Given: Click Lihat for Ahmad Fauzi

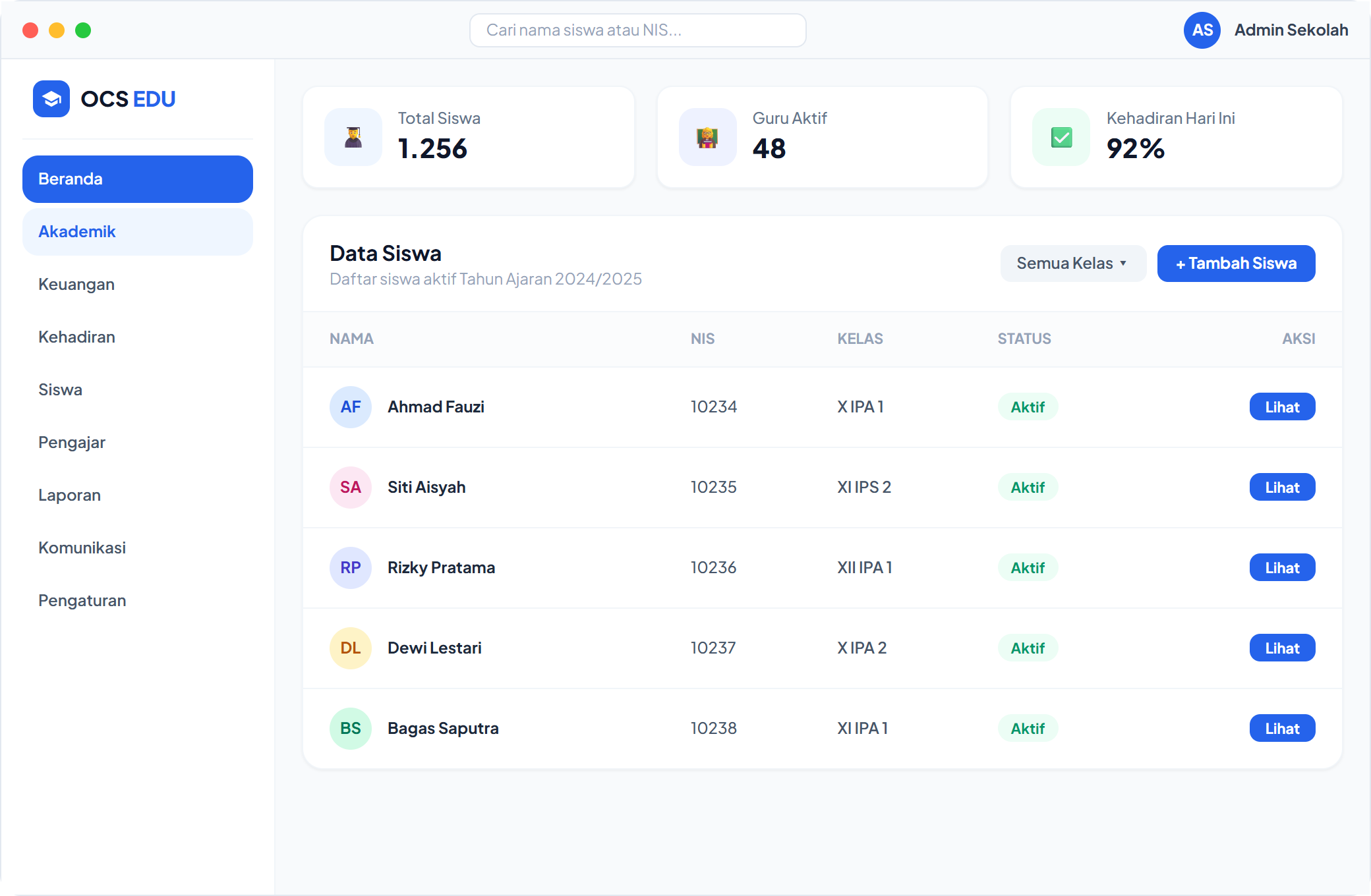Looking at the screenshot, I should coord(1282,407).
